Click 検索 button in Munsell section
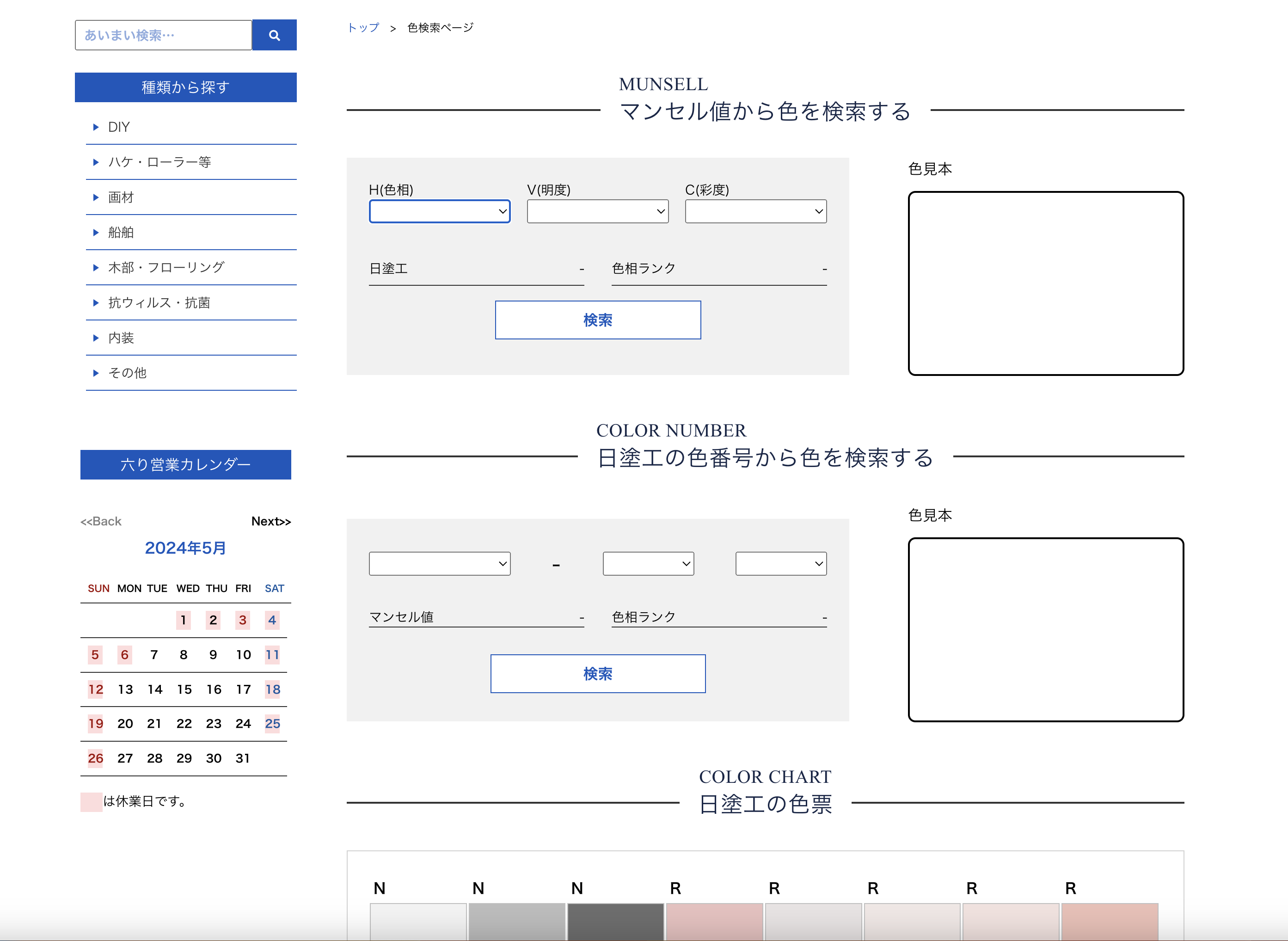Viewport: 1288px width, 941px height. 598,320
